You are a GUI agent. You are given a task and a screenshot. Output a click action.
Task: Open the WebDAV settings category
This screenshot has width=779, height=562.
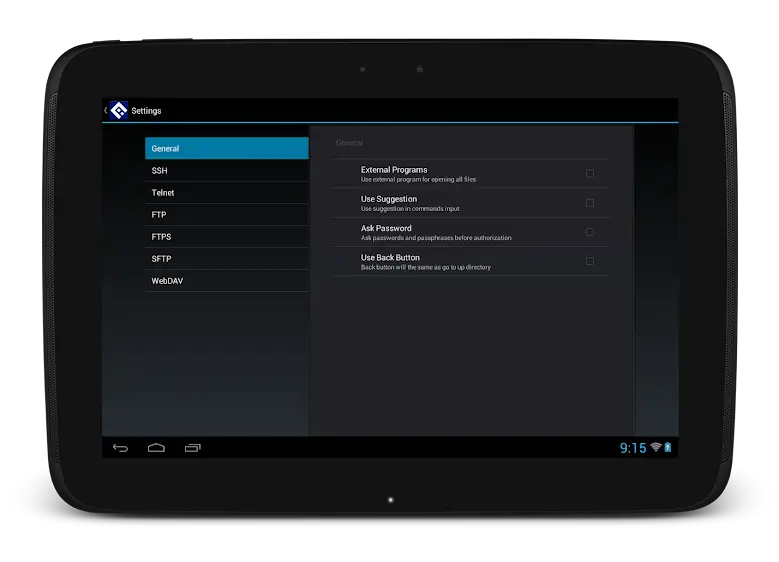pos(227,281)
